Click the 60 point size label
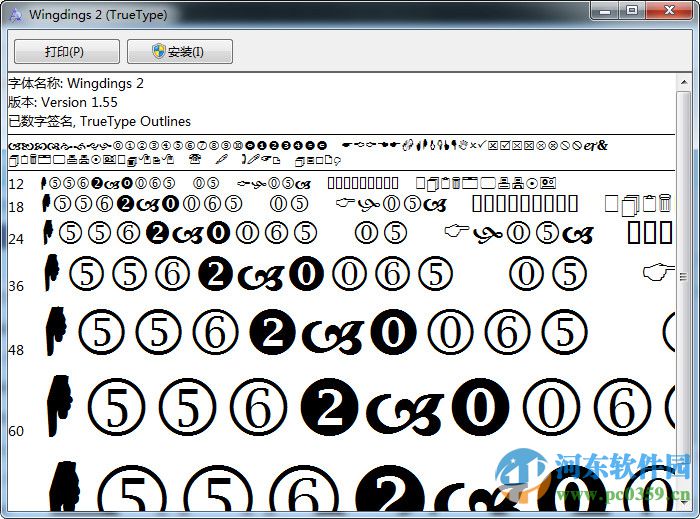Screen dimensions: 700x519 16,431
